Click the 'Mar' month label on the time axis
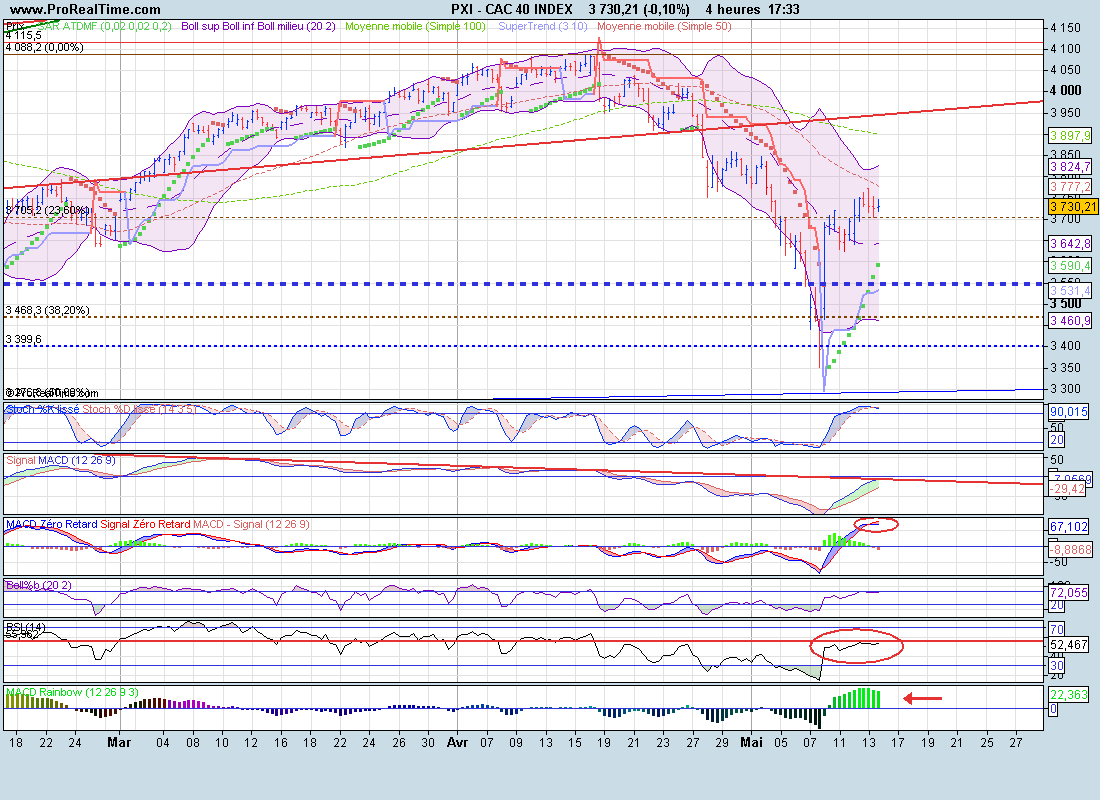Screen dimensions: 1100x800 click(x=119, y=742)
